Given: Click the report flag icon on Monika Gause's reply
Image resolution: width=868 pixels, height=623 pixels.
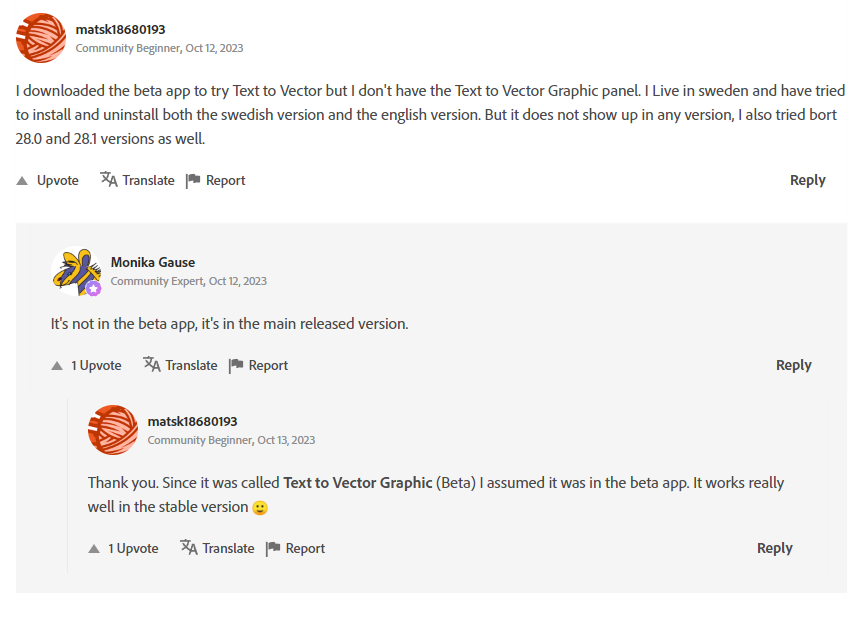Looking at the screenshot, I should 236,365.
